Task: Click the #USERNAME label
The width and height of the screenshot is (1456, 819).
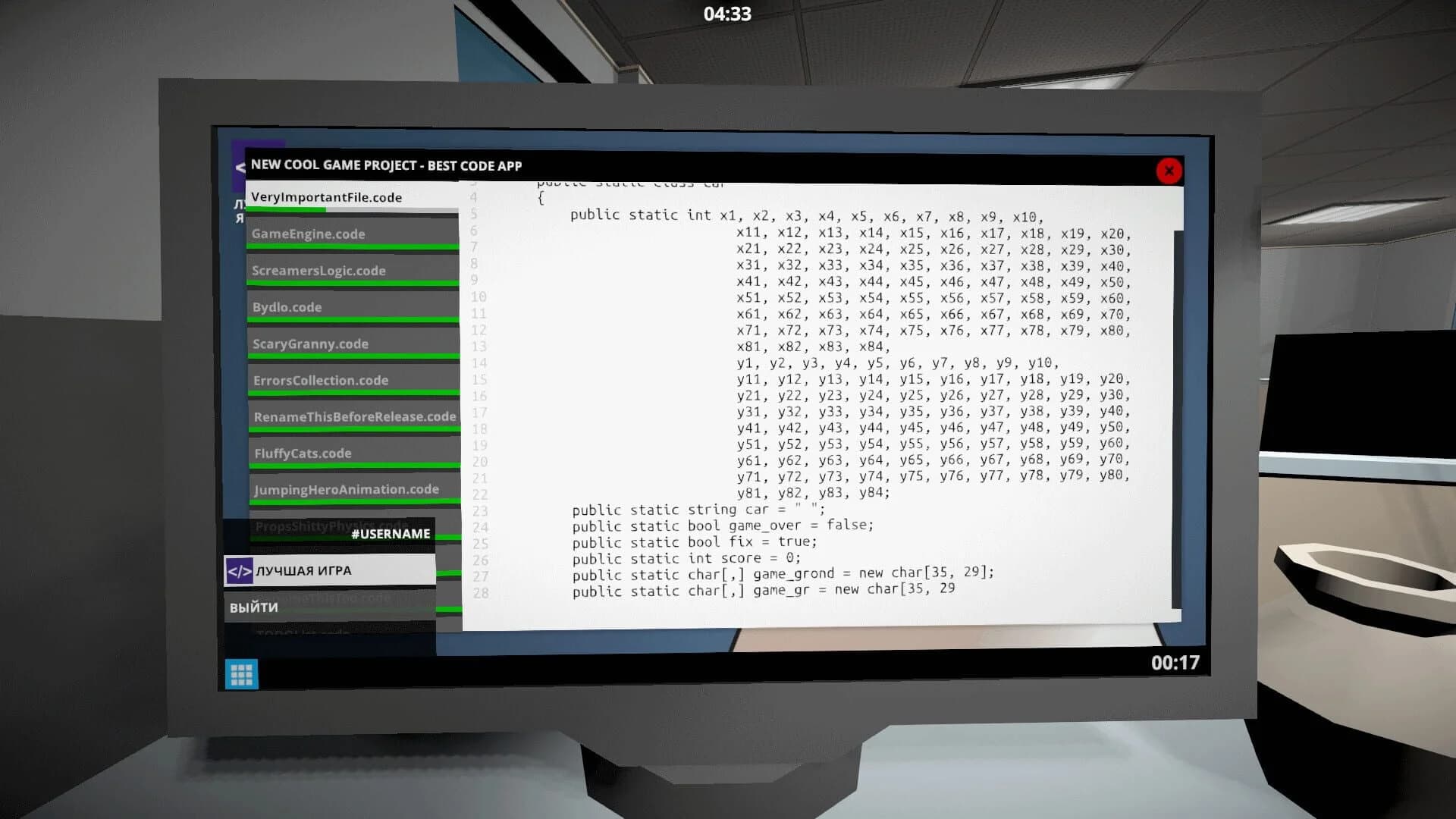Action: [x=390, y=534]
